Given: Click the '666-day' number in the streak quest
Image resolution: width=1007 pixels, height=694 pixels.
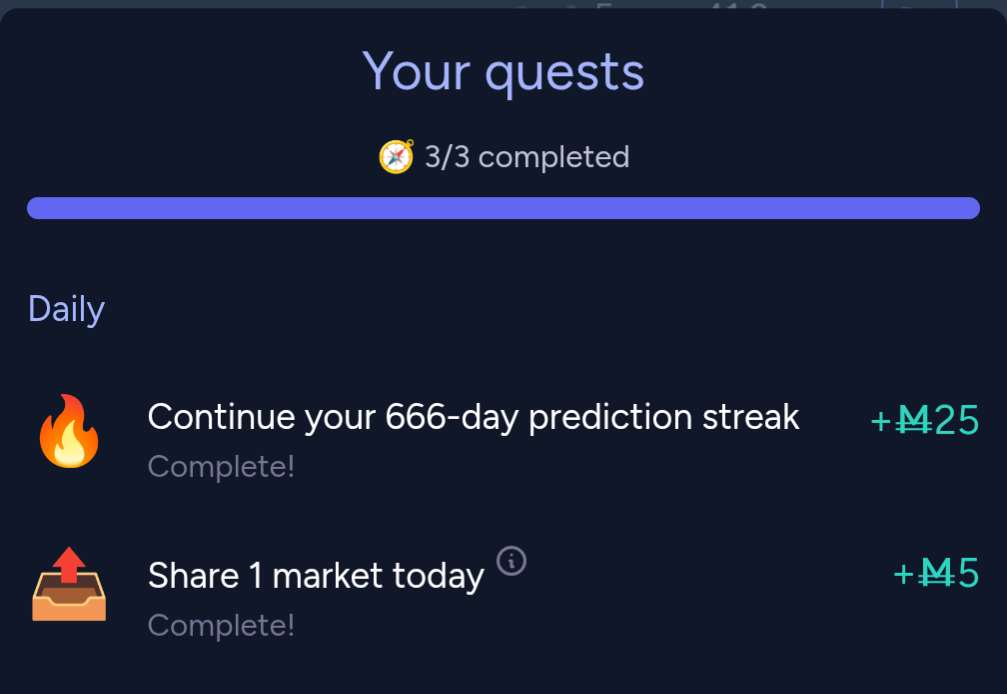Looking at the screenshot, I should pos(451,417).
